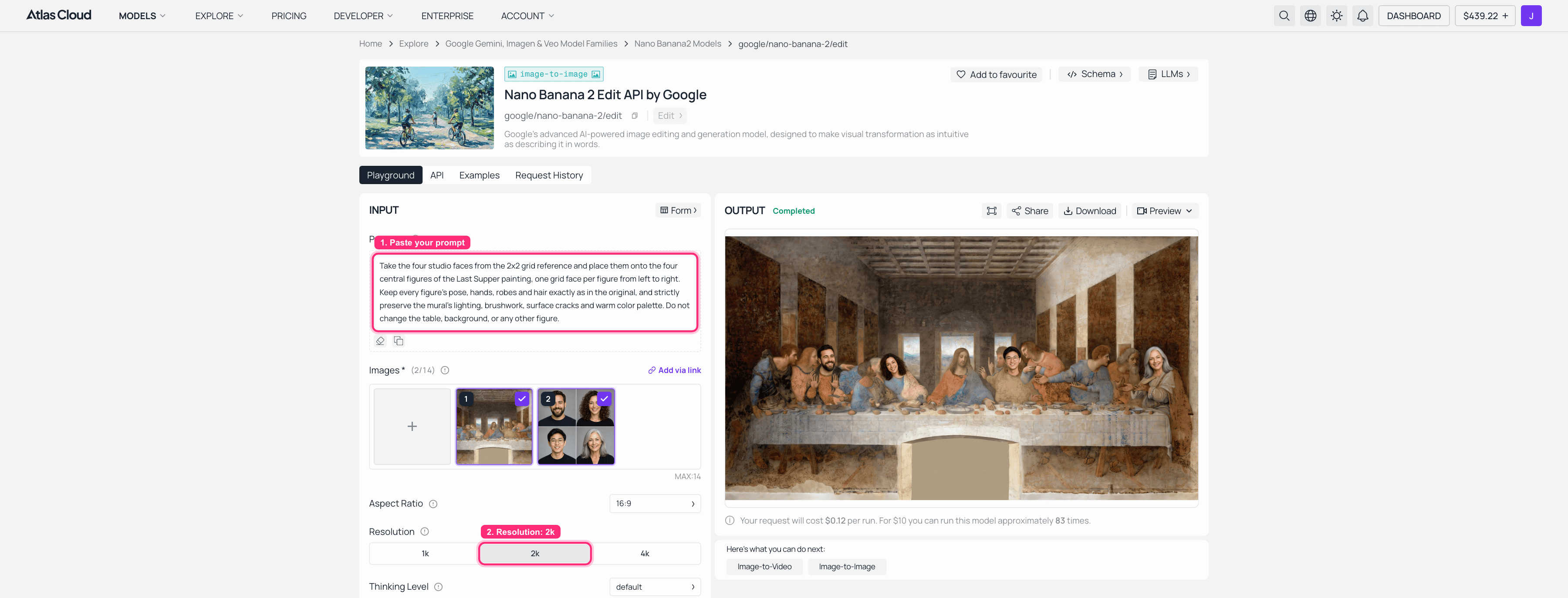Open the search icon in top bar
The width and height of the screenshot is (1568, 598).
click(1284, 16)
